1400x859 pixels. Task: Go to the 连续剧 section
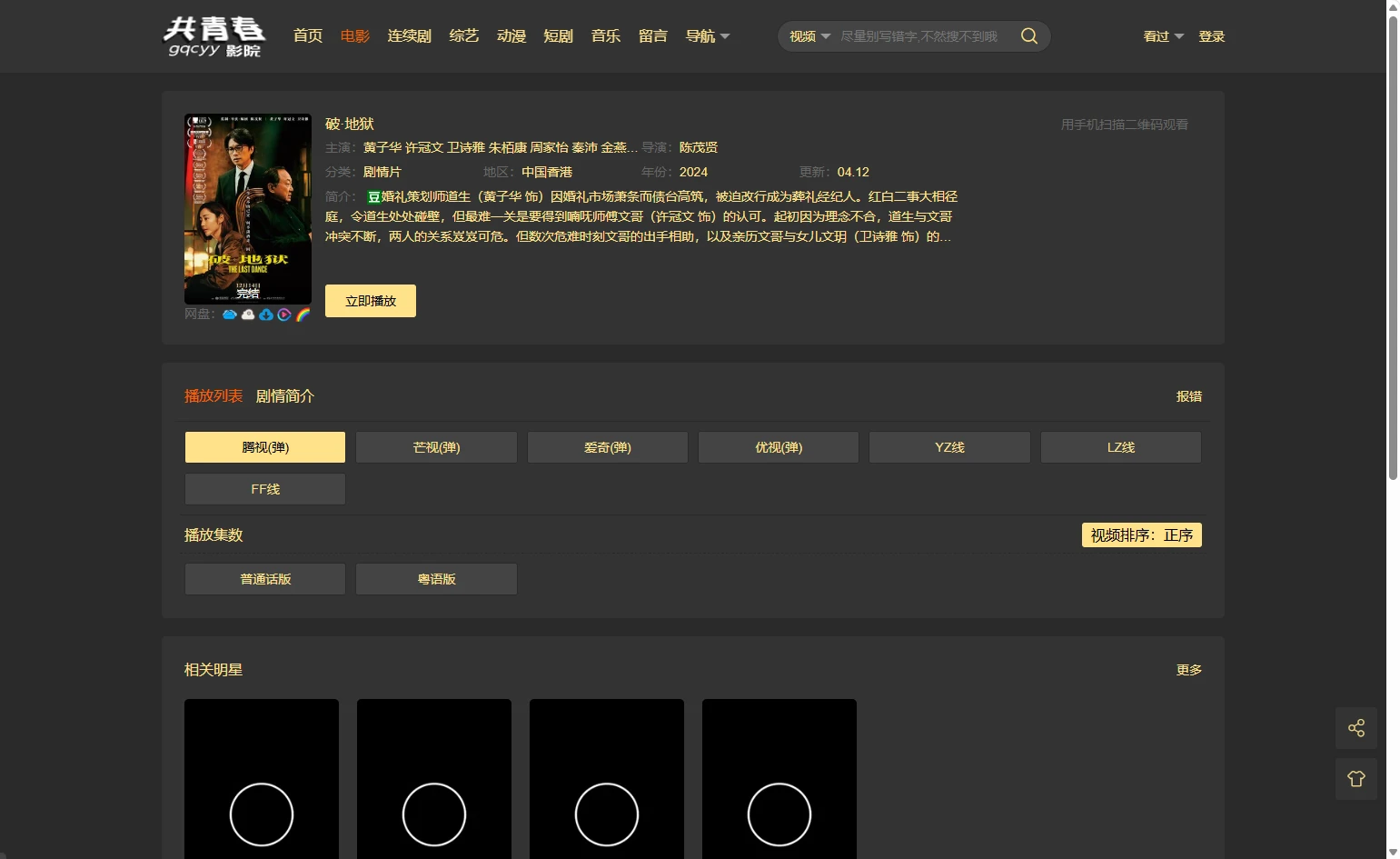pos(409,36)
